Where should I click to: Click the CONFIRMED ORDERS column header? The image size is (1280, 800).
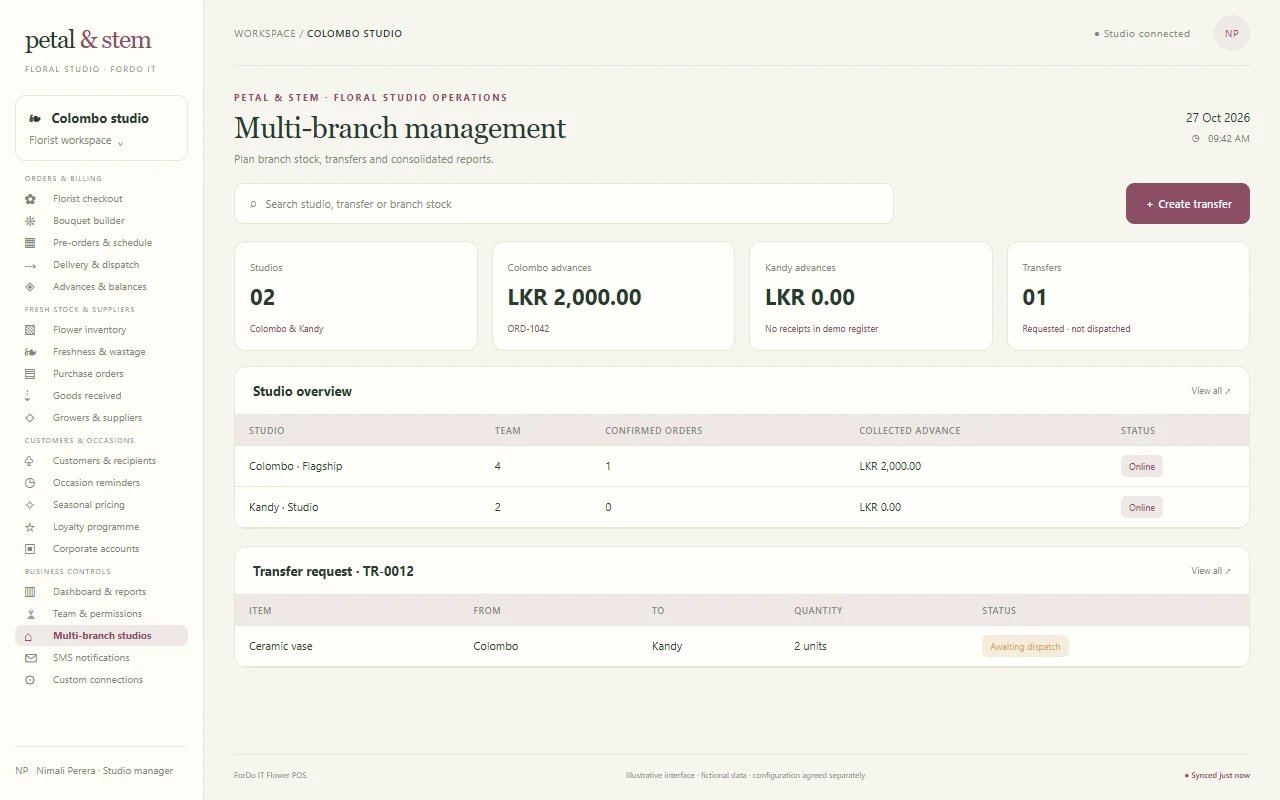click(x=654, y=431)
